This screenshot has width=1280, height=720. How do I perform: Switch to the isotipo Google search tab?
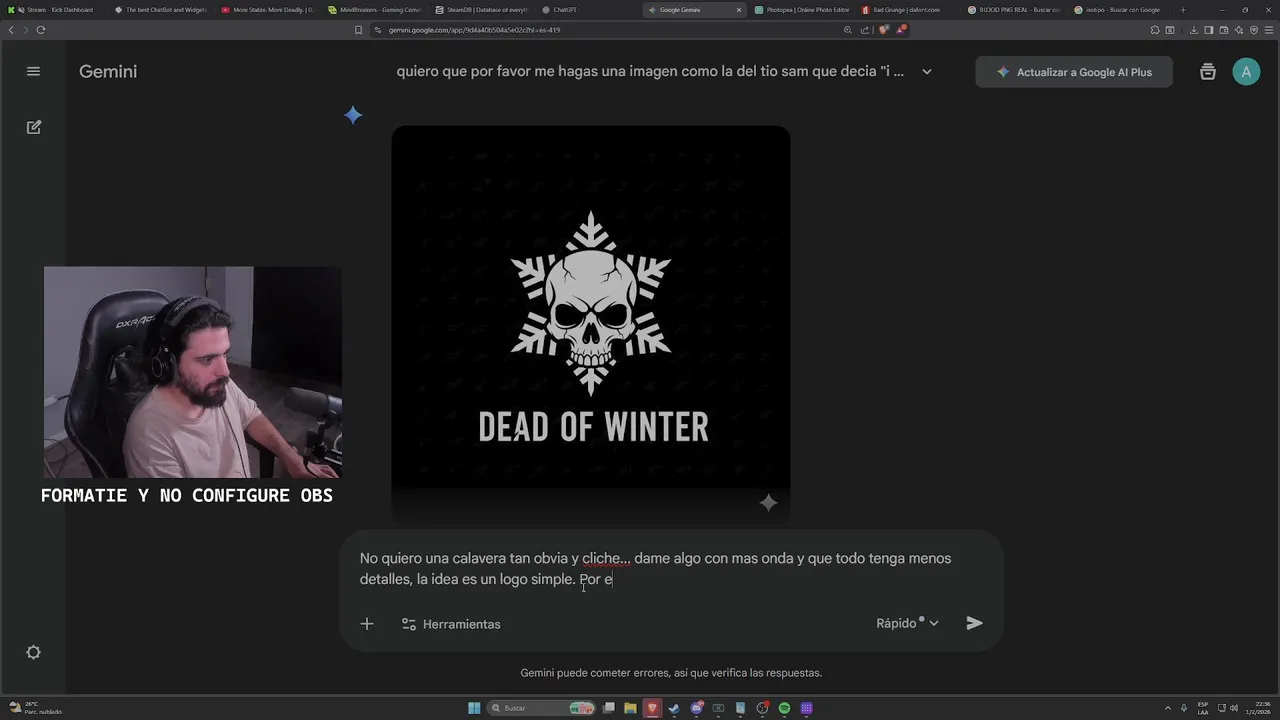(x=1122, y=10)
